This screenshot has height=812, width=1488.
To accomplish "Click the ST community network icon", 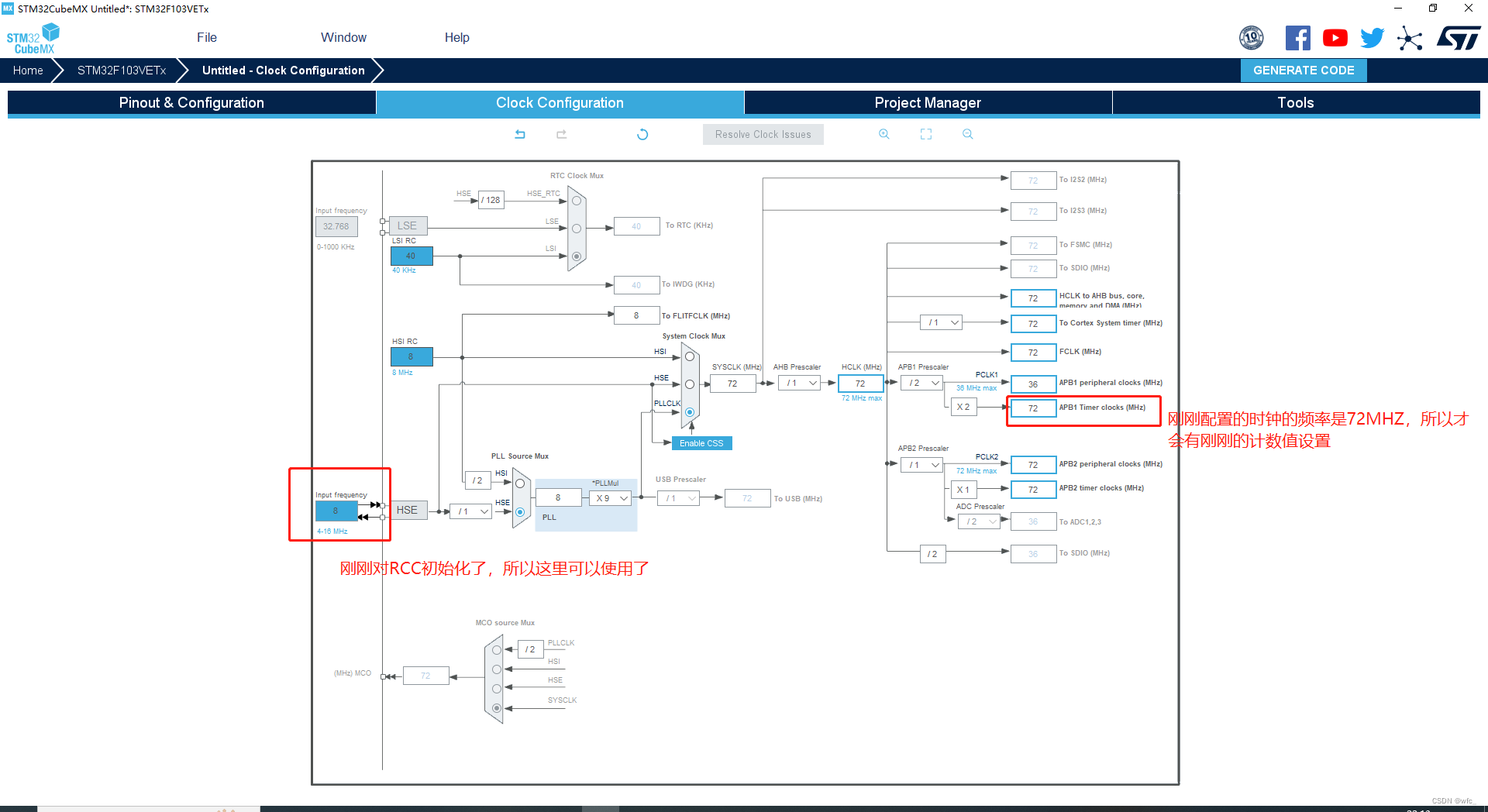I will [1410, 39].
